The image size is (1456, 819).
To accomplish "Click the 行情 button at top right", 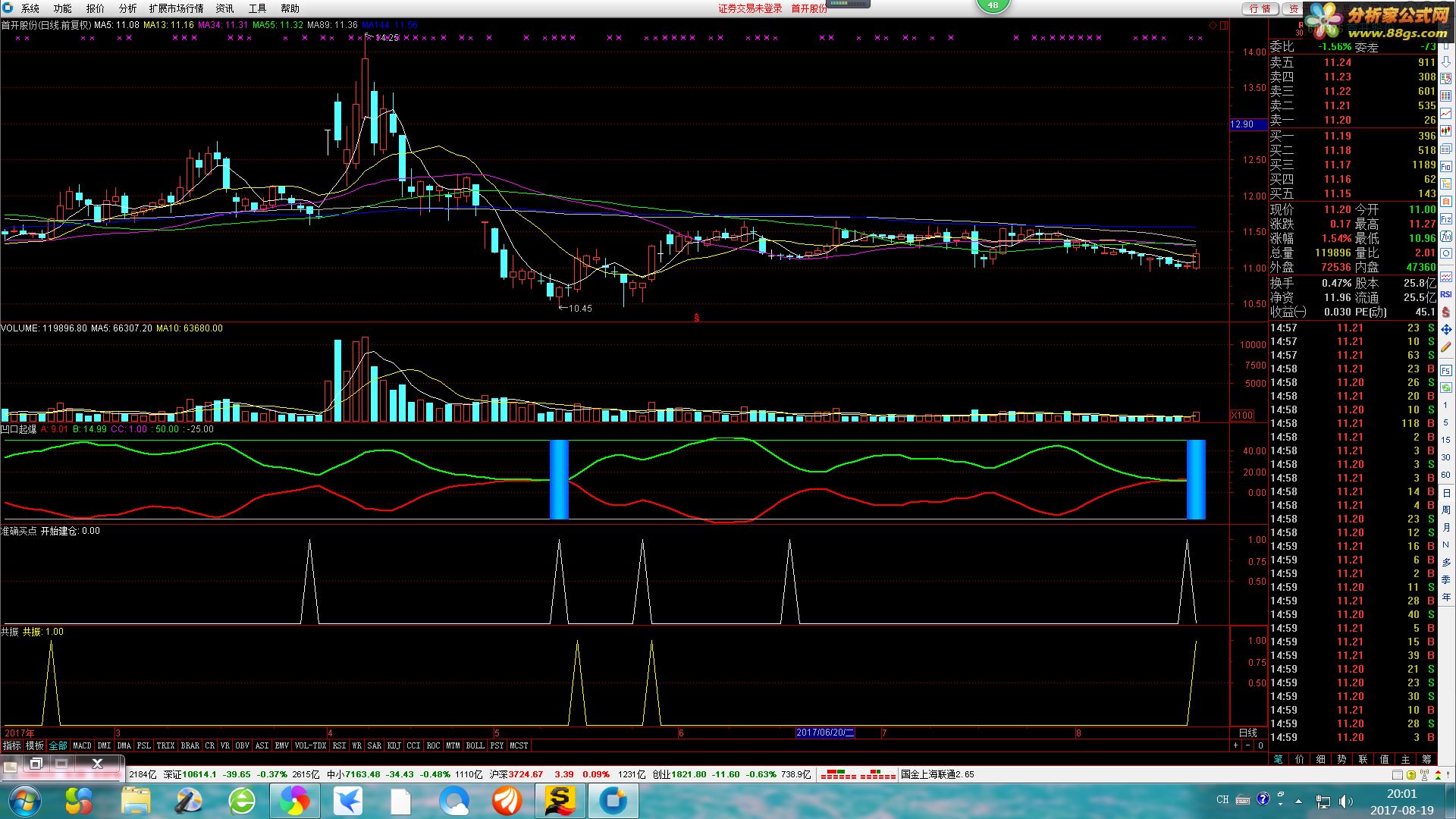I will tap(1260, 8).
